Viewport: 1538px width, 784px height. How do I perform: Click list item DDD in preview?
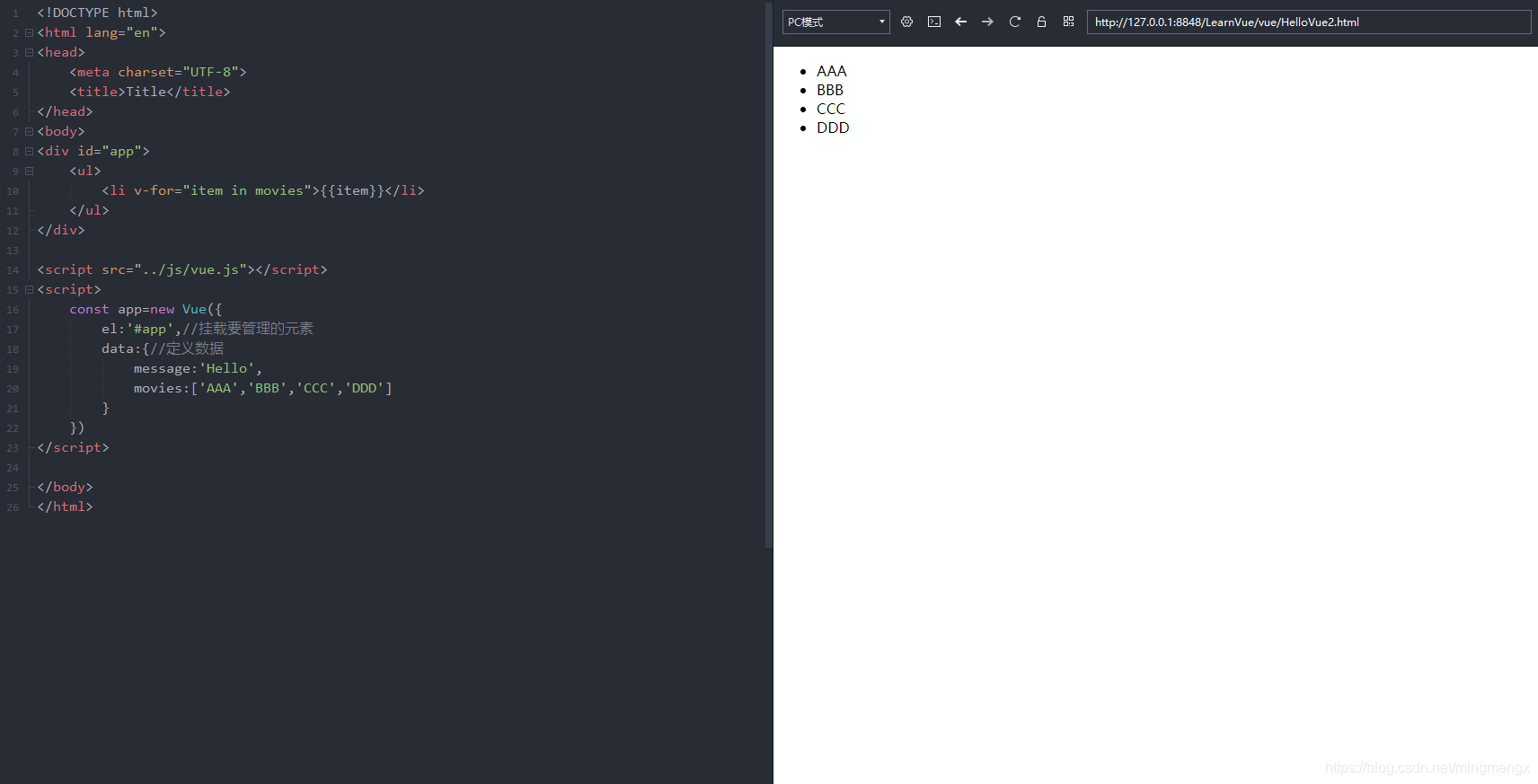click(x=833, y=128)
